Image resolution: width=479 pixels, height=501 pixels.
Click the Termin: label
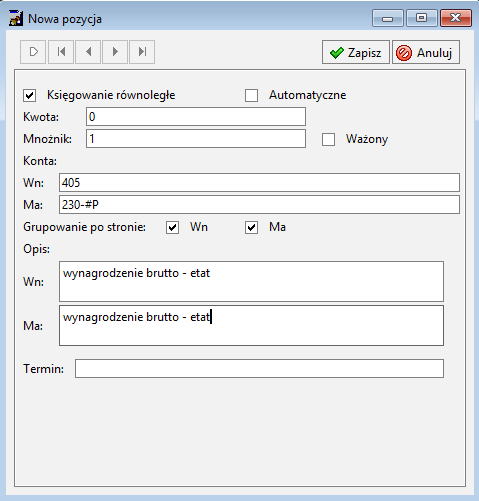43,369
